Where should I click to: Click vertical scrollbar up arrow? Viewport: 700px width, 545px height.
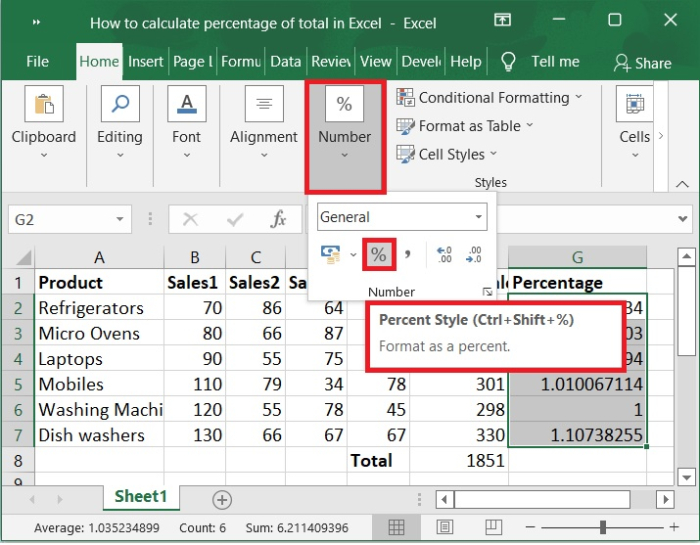(686, 257)
